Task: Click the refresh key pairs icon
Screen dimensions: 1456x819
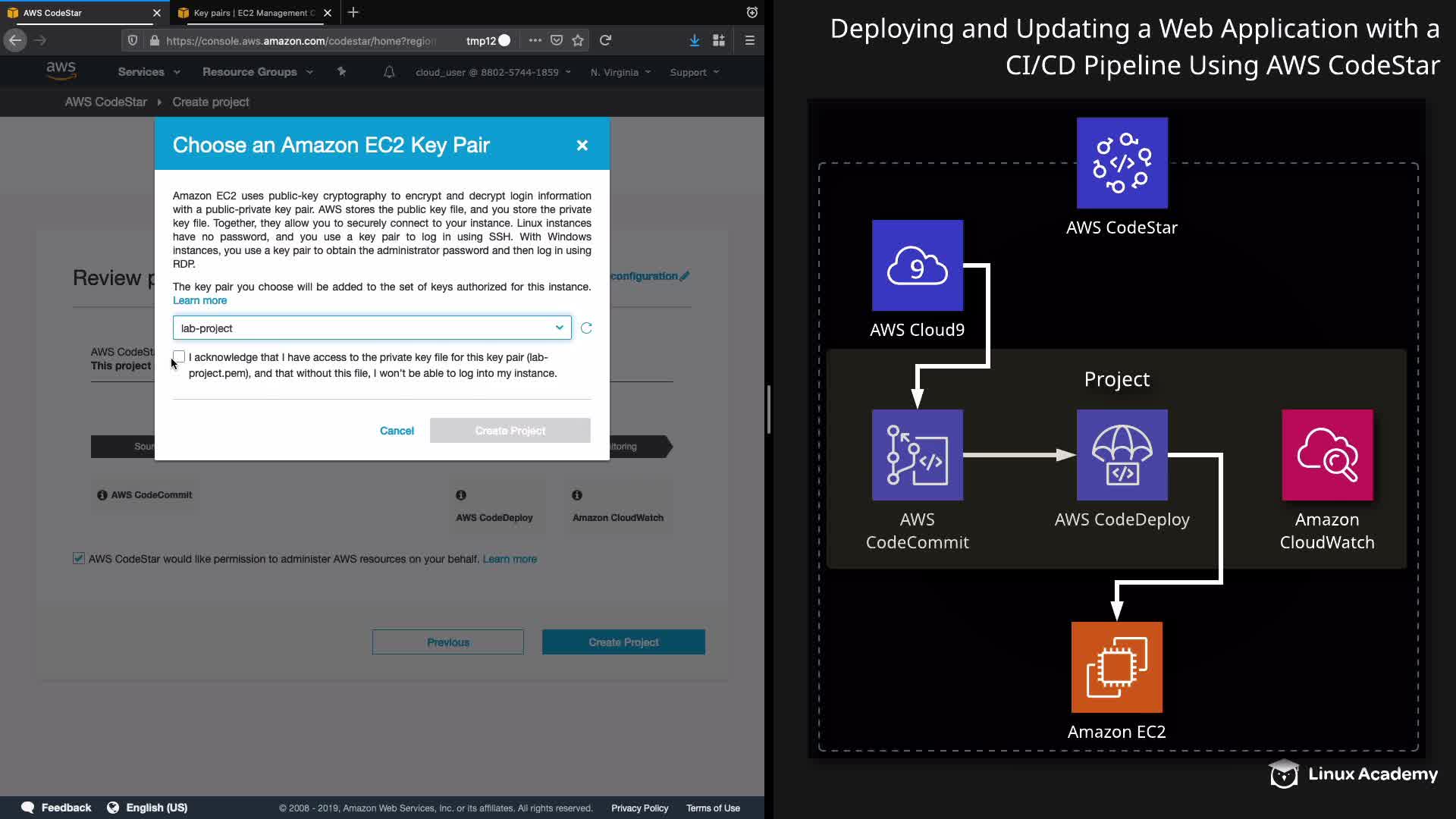Action: [586, 328]
